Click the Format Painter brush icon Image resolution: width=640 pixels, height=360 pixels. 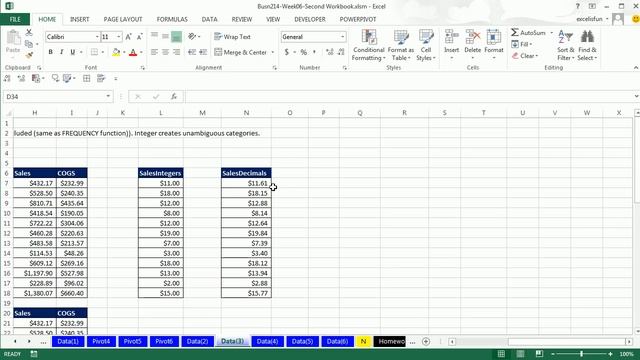point(29,55)
